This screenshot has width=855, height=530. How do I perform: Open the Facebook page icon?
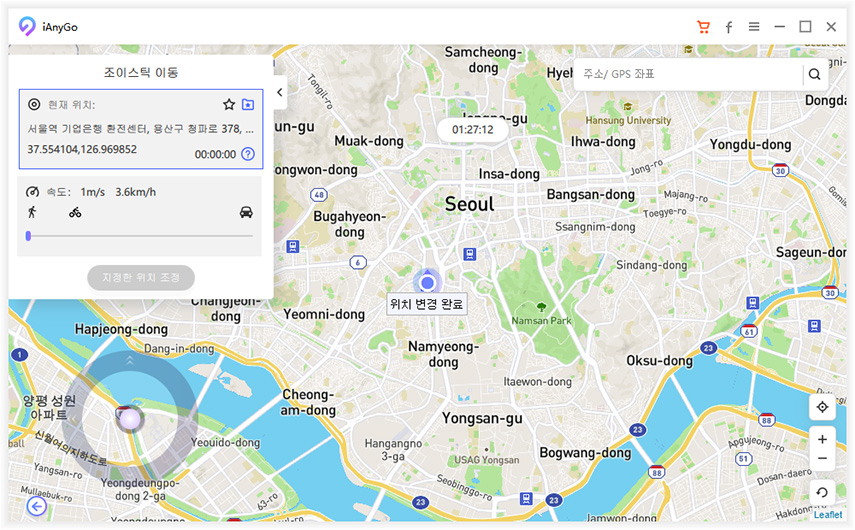pyautogui.click(x=729, y=27)
